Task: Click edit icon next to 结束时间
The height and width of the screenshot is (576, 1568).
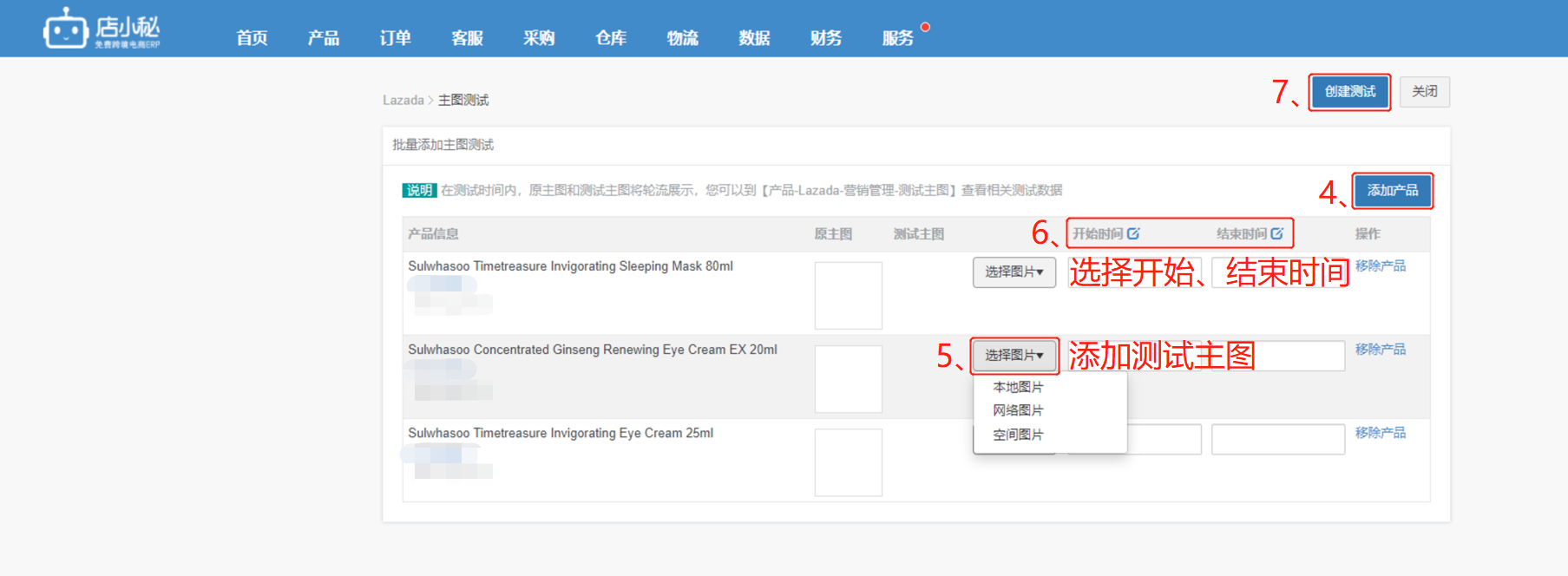Action: [1276, 233]
